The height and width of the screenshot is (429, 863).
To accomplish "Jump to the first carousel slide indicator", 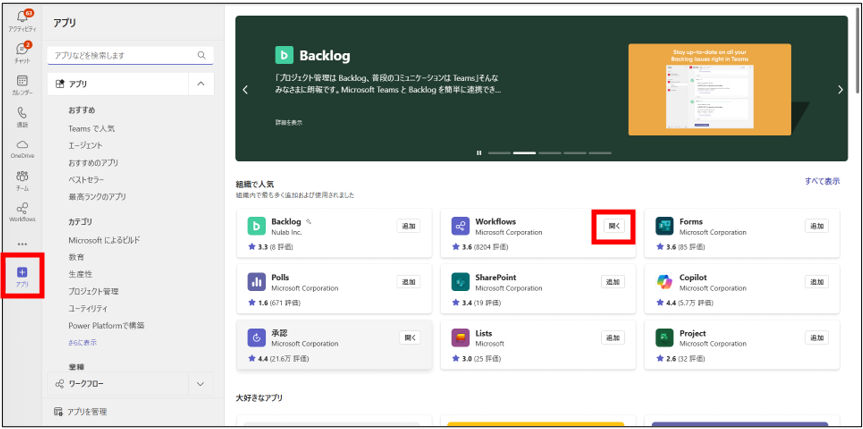I will (499, 153).
